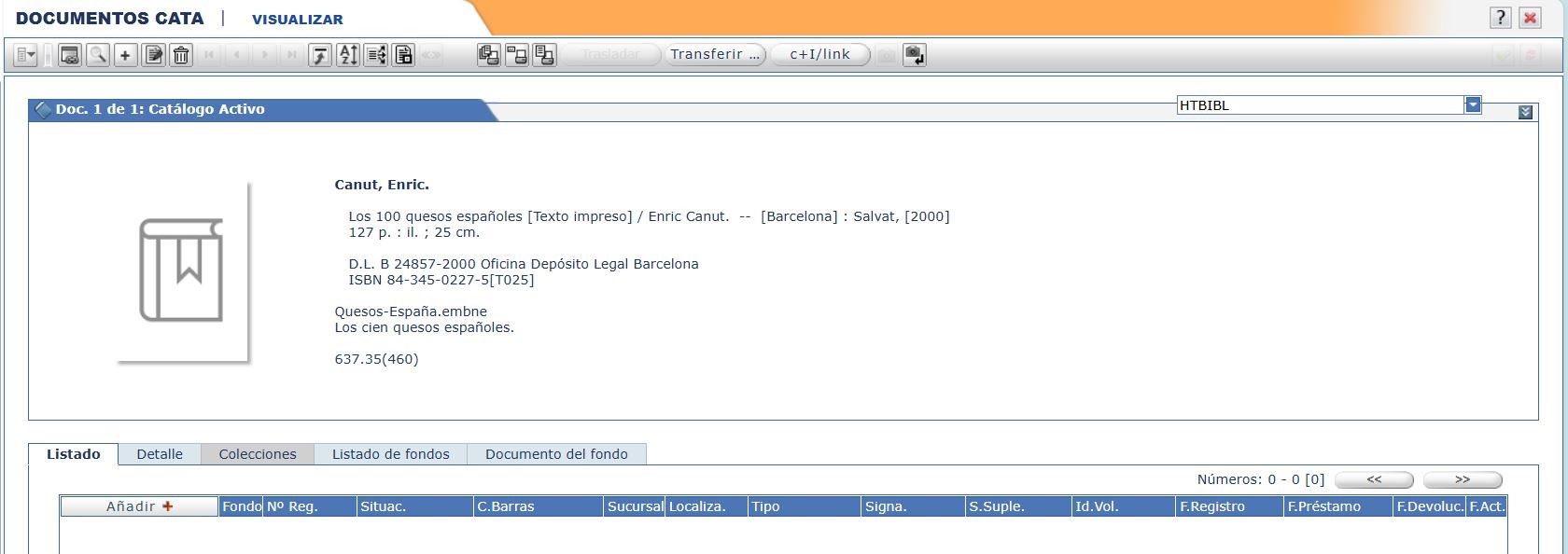Viewport: 1568px width, 554px height.
Task: Add a new document with plus icon
Action: (x=125, y=55)
